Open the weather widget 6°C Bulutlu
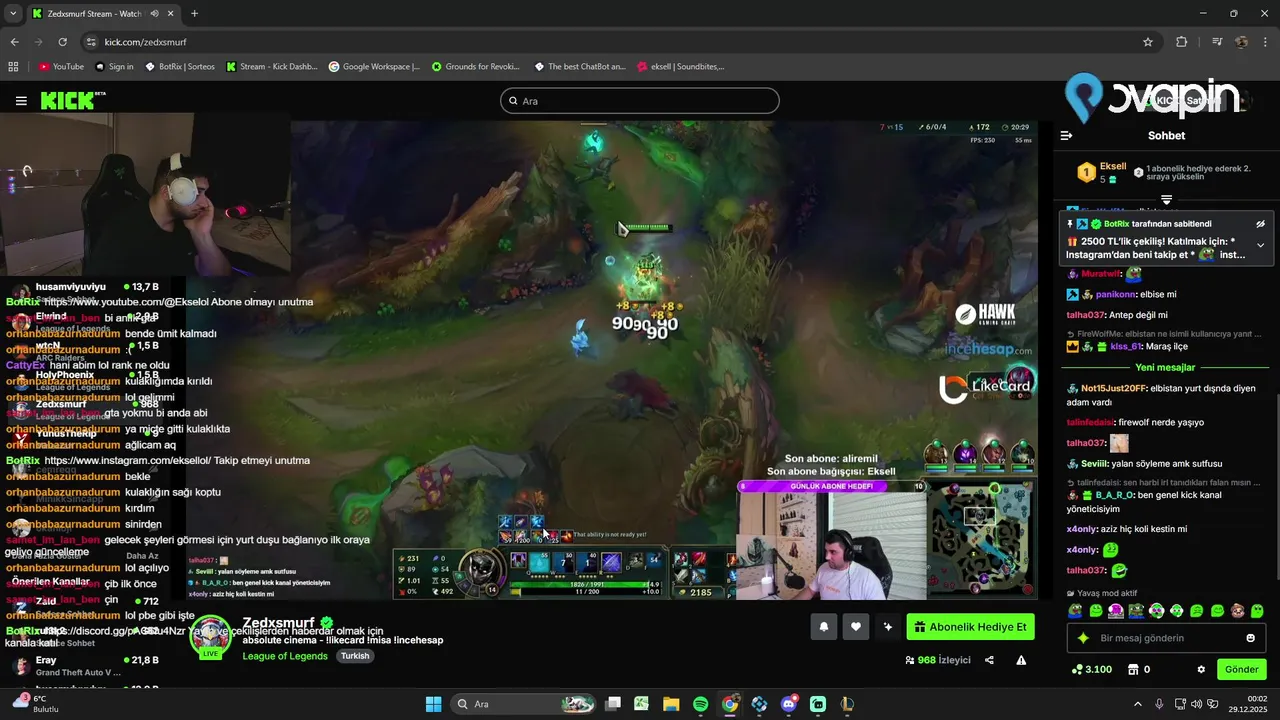Viewport: 1280px width, 720px height. point(38,704)
